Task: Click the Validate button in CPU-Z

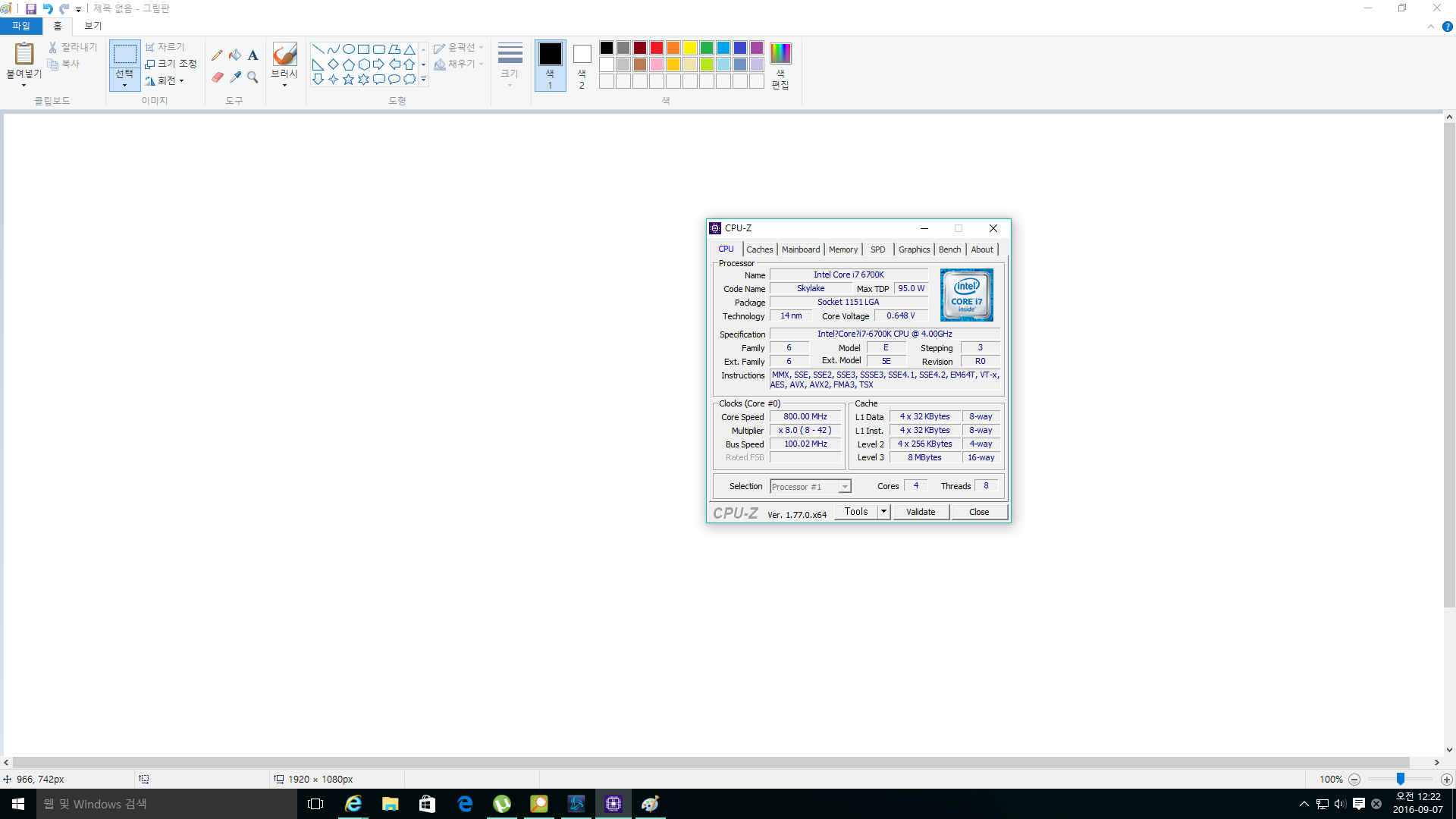Action: [x=921, y=512]
